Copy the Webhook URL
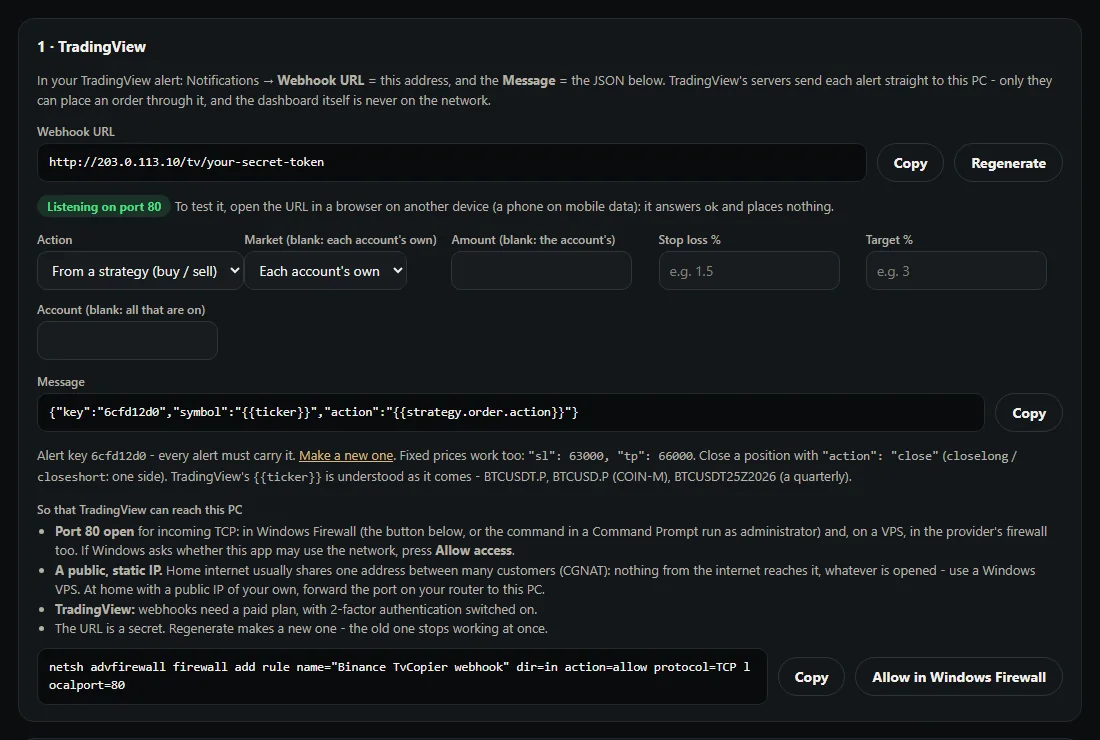Viewport: 1100px width, 740px height. click(910, 163)
